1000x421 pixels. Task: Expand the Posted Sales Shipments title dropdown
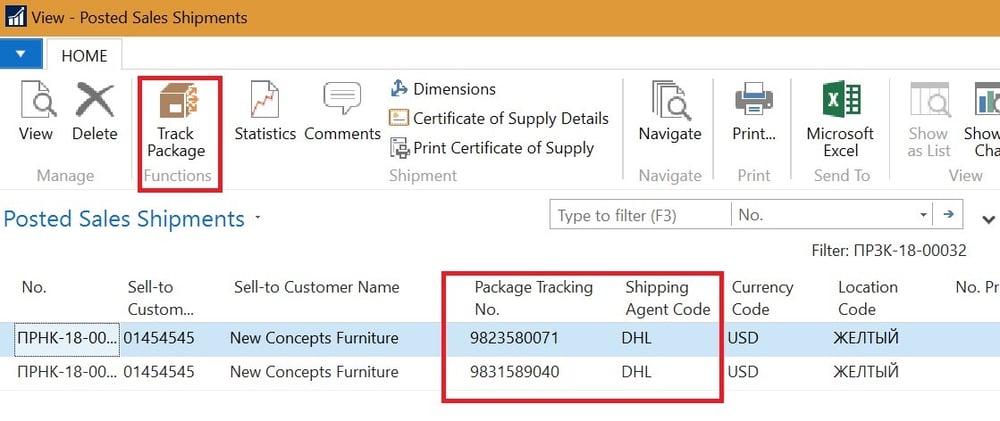point(258,218)
